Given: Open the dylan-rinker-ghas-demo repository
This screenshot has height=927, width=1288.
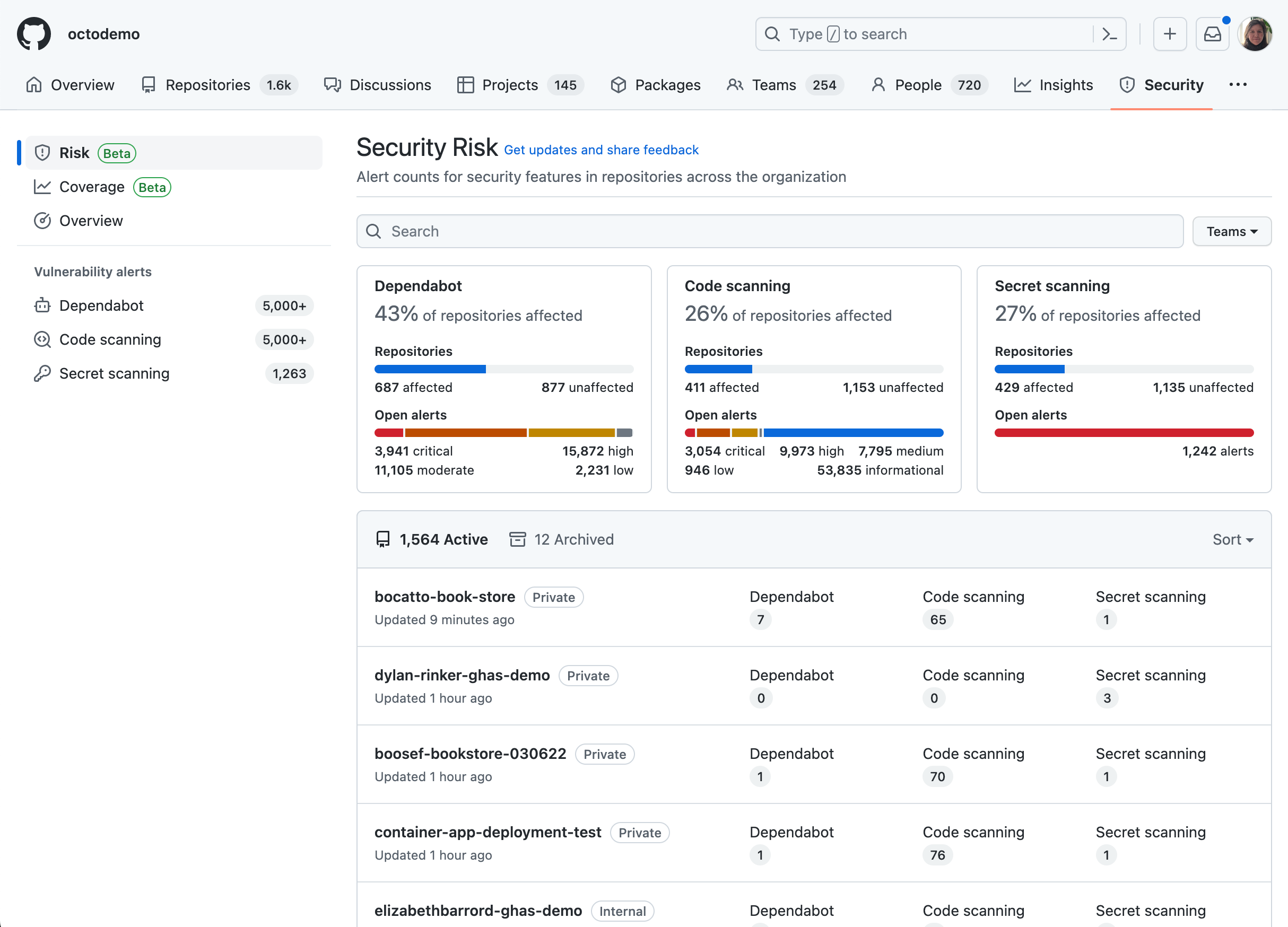Looking at the screenshot, I should pyautogui.click(x=462, y=675).
